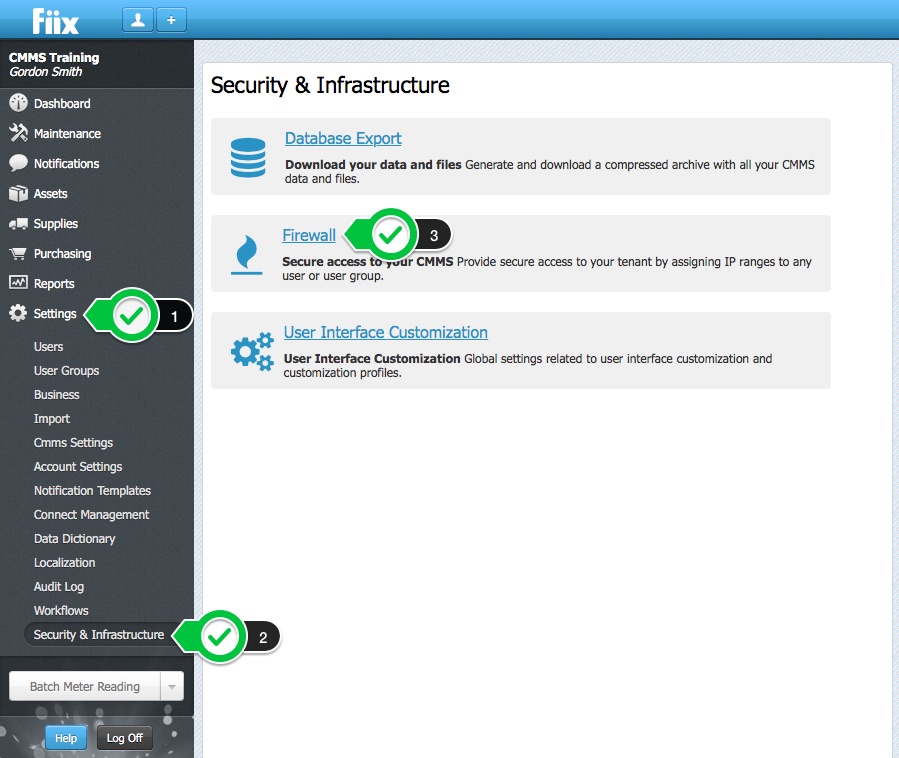Collapse the Settings menu
This screenshot has width=899, height=758.
(x=54, y=314)
